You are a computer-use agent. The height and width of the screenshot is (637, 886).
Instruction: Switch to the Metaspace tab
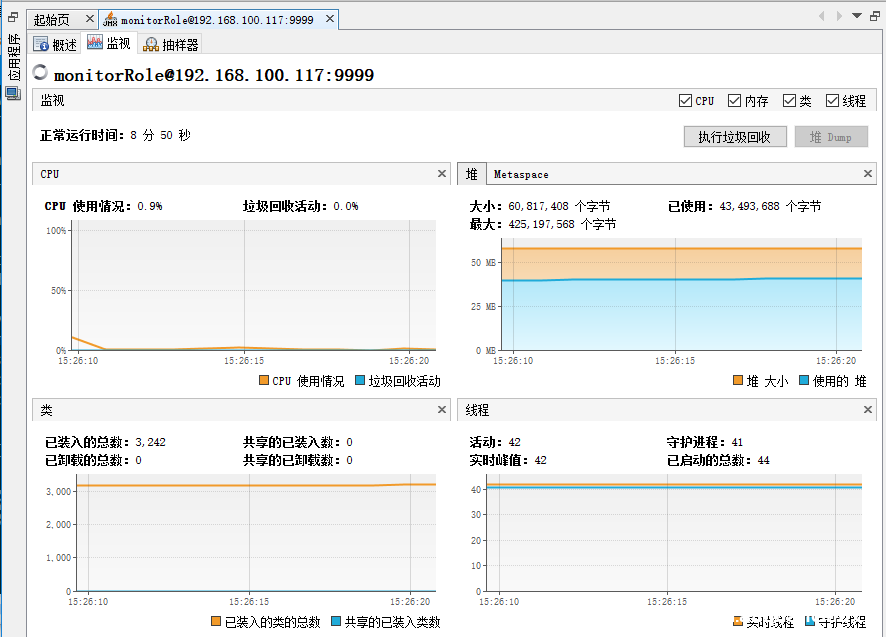pyautogui.click(x=523, y=173)
